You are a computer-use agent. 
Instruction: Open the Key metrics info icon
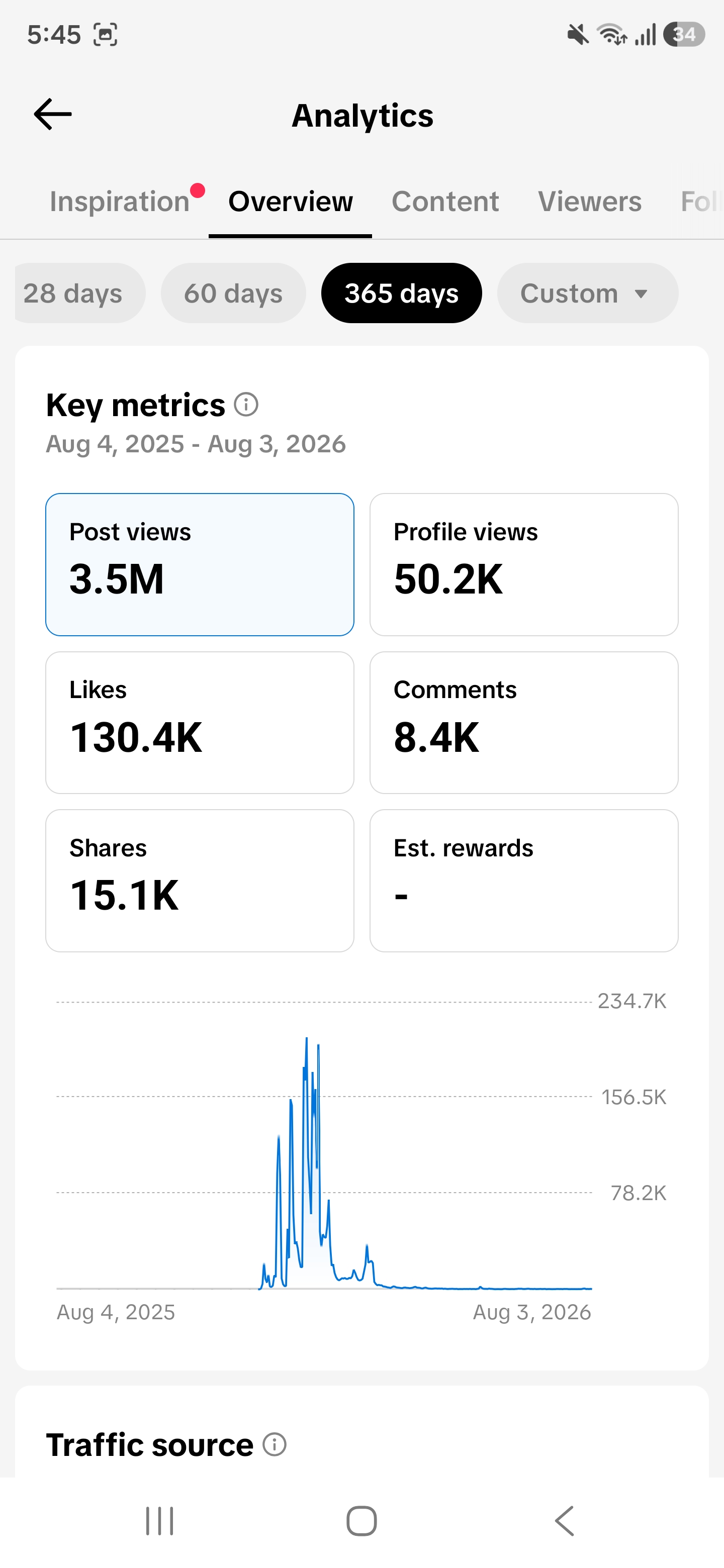click(246, 405)
